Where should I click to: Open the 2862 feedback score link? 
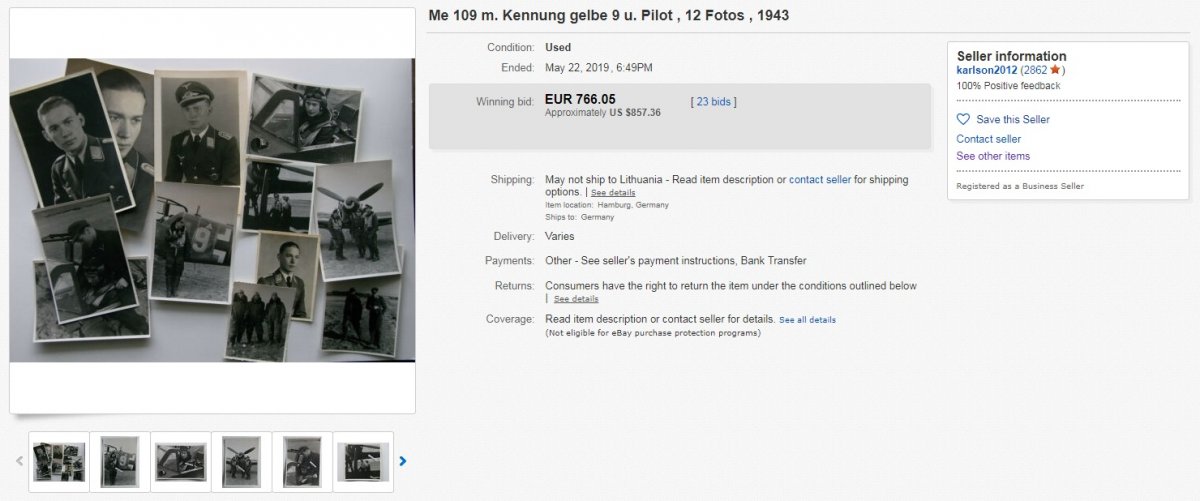point(1034,70)
